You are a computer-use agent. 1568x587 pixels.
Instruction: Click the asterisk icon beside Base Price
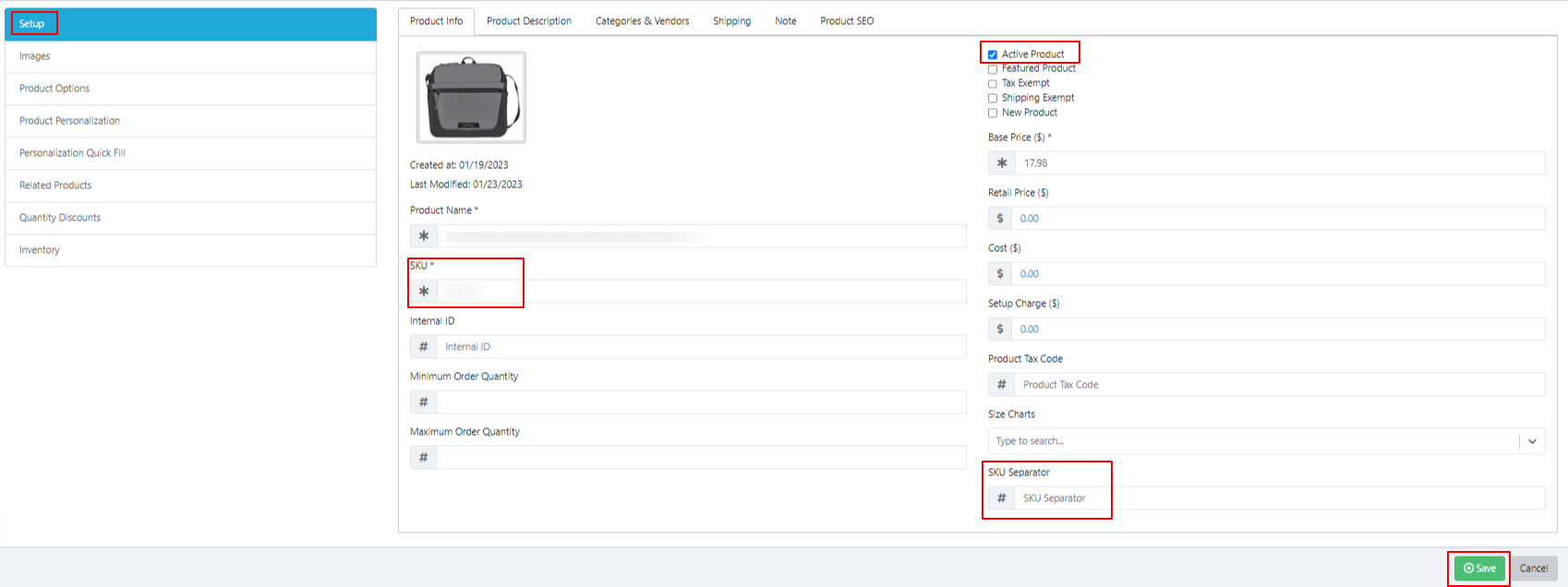(1002, 163)
